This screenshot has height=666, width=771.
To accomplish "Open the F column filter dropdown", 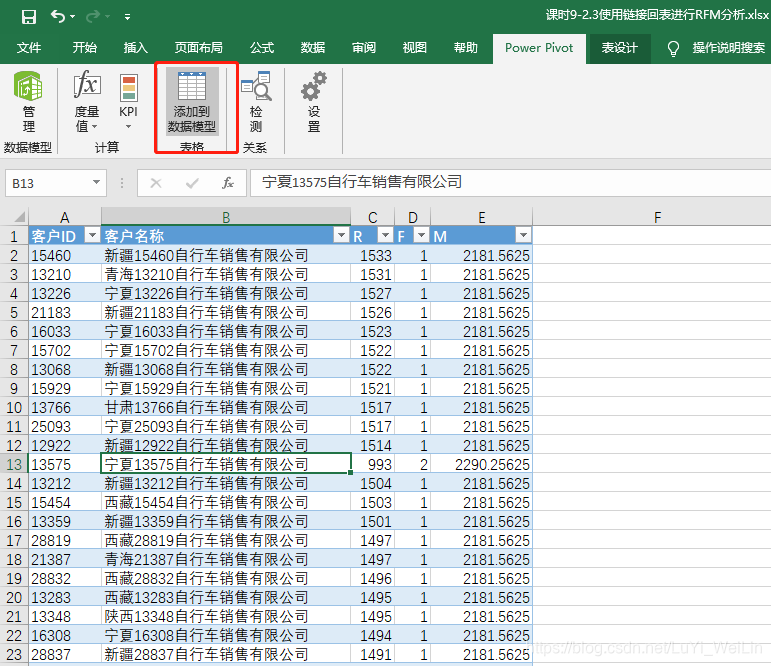I will pos(421,236).
